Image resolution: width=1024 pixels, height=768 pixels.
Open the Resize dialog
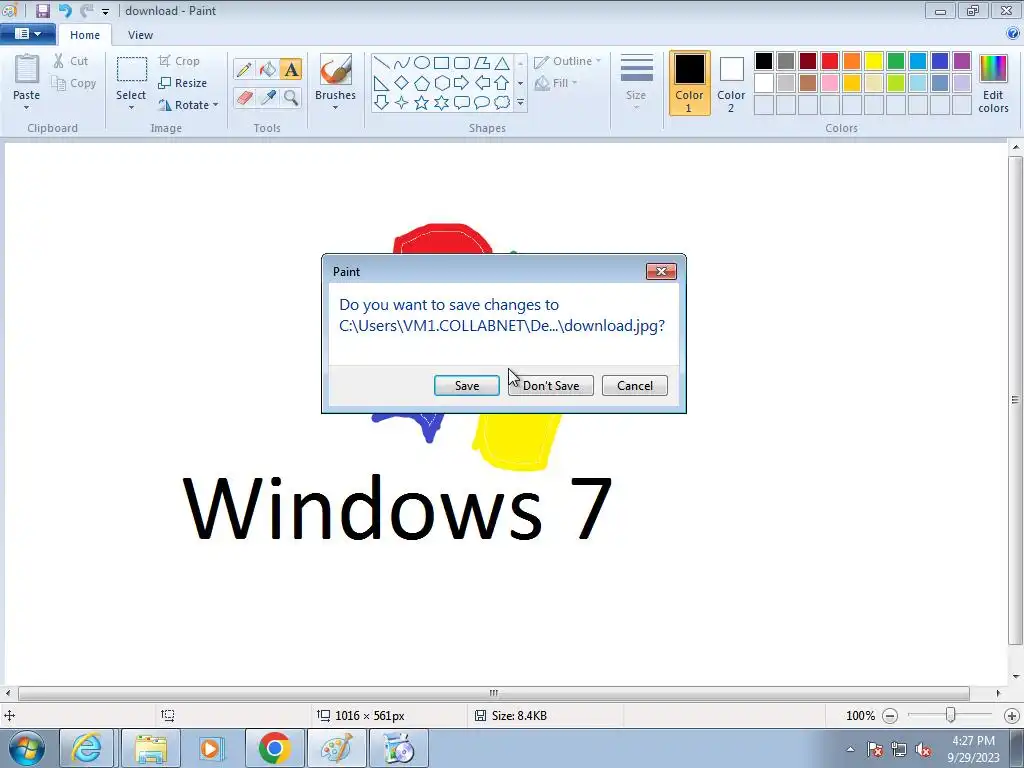pos(183,83)
